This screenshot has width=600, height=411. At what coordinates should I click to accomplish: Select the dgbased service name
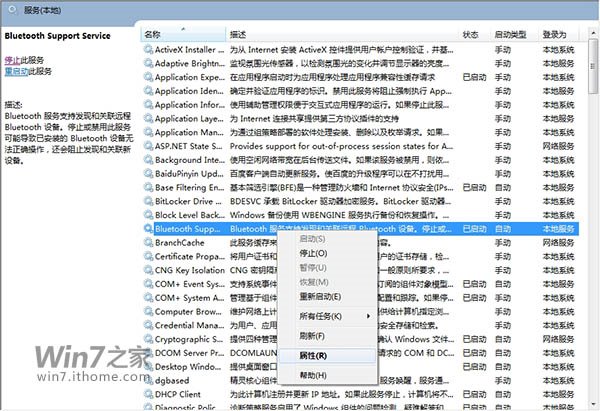(172, 380)
